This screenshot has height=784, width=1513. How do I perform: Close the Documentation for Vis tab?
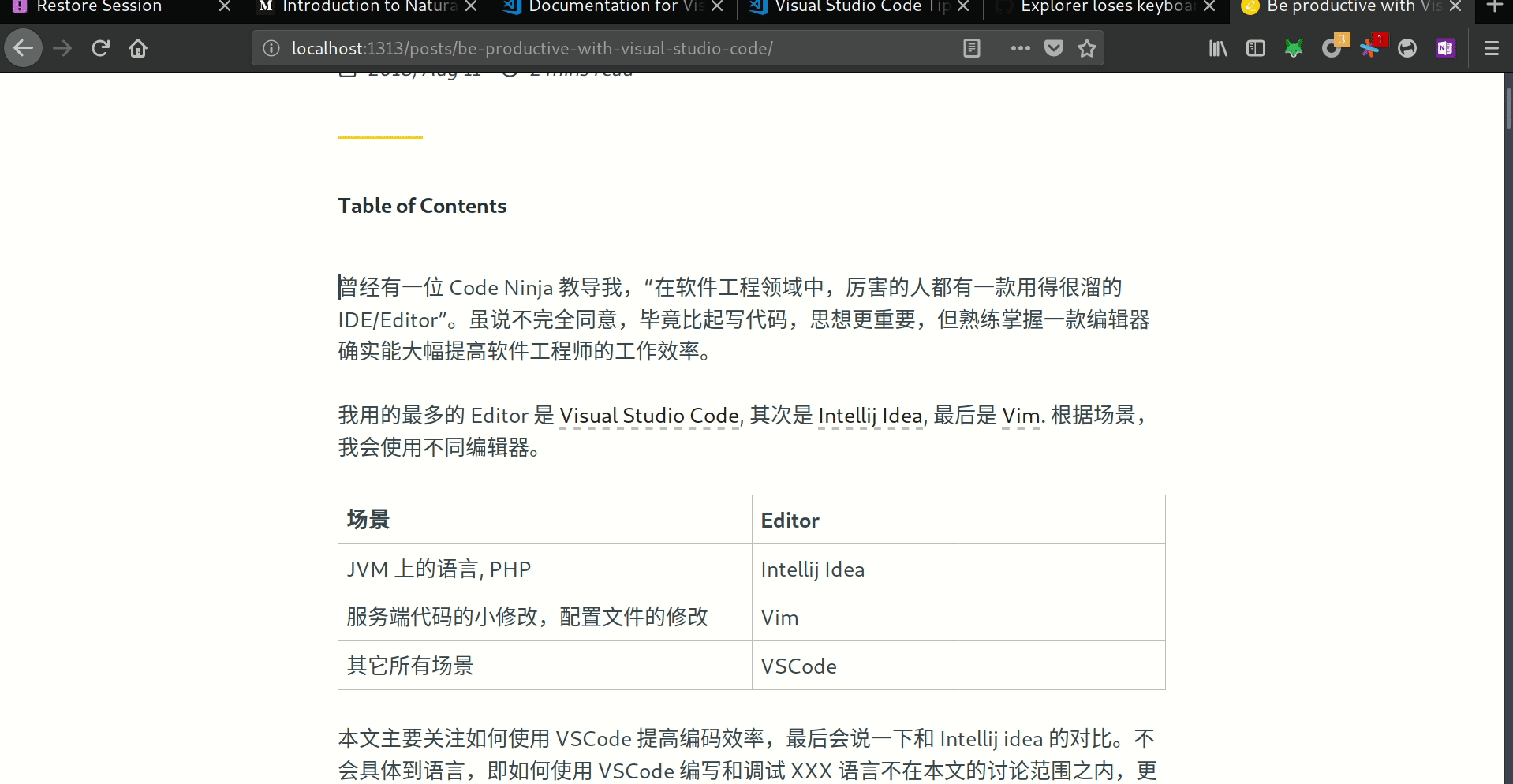[717, 6]
